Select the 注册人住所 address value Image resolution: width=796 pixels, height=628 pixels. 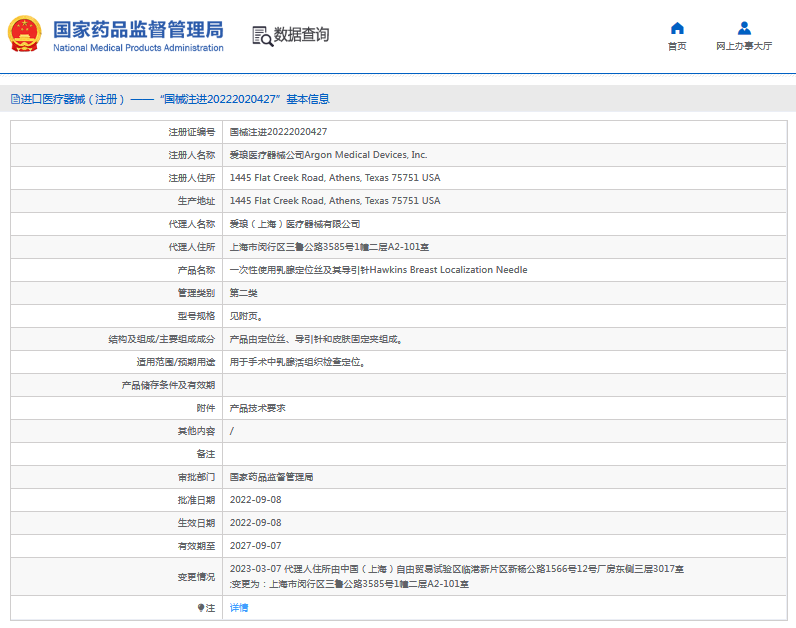(335, 178)
